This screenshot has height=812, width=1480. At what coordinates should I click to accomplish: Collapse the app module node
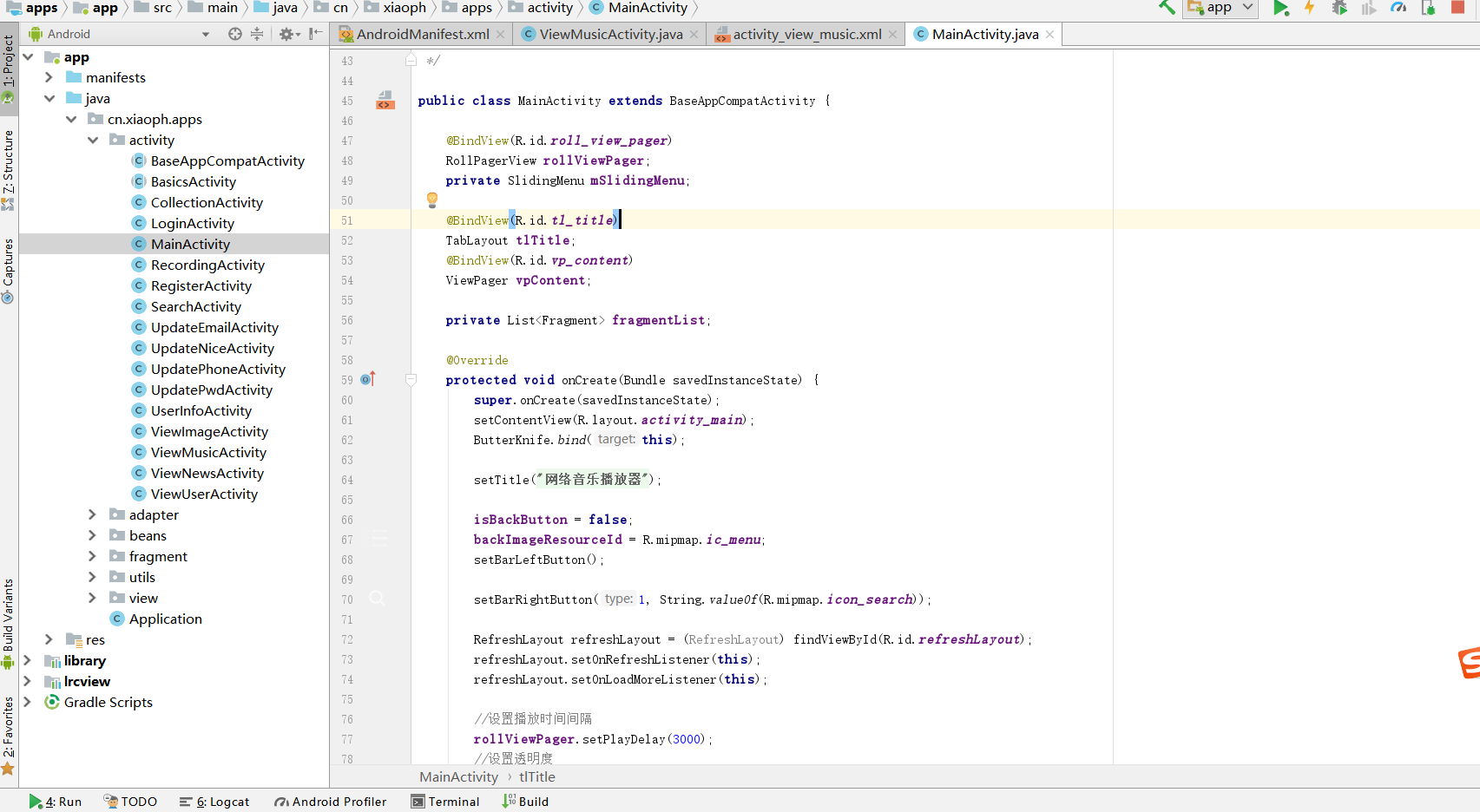(x=28, y=57)
